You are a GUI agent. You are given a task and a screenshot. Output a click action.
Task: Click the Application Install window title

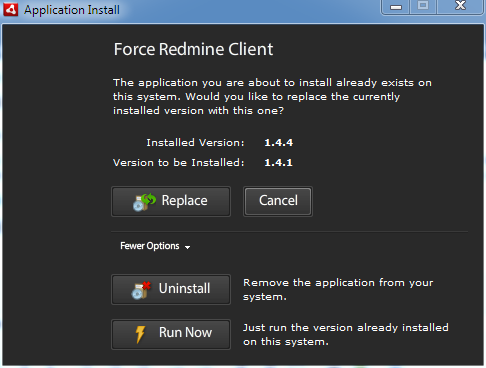[x=72, y=10]
